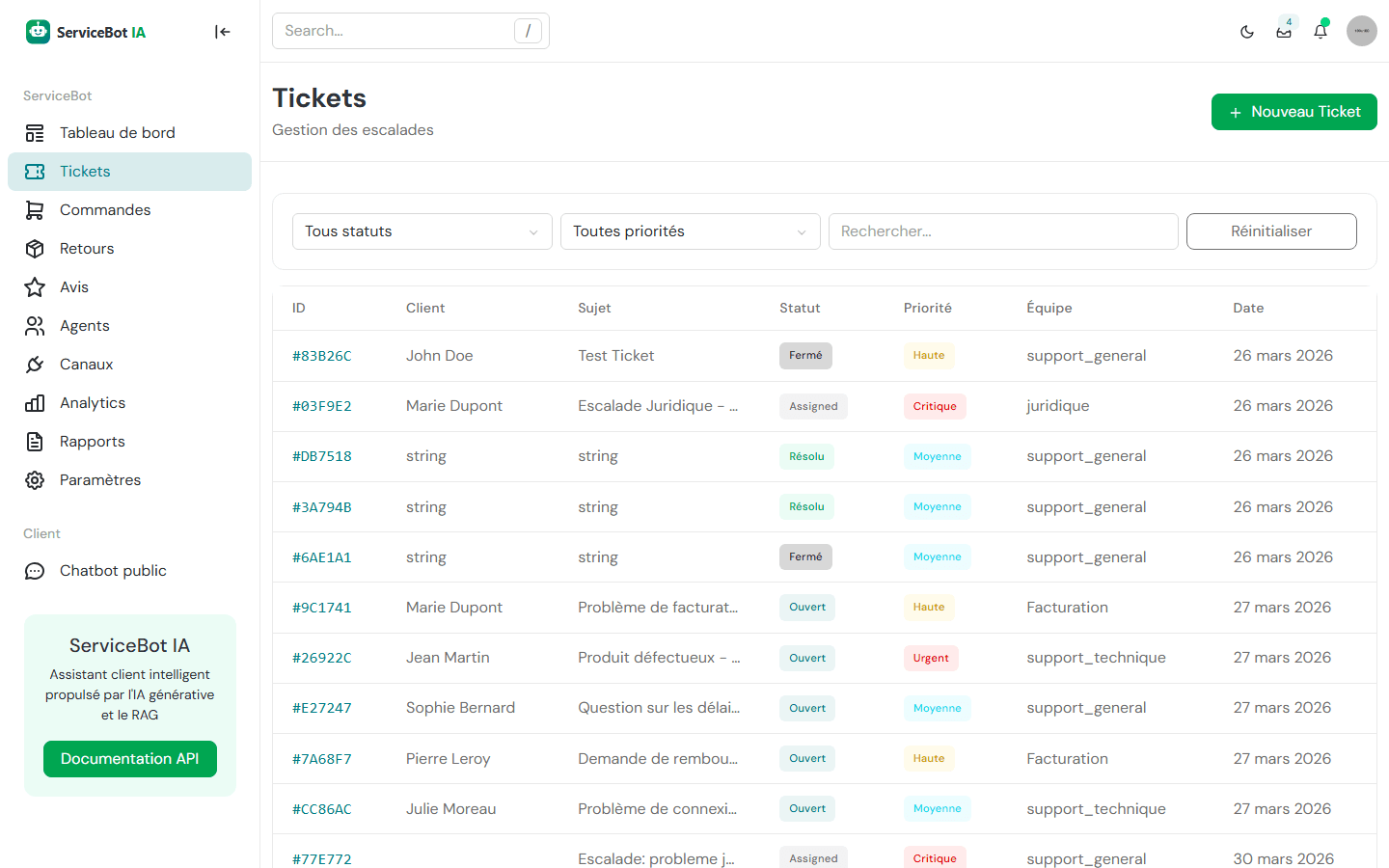Click the Sophie Bernard client cell
This screenshot has height=868, width=1389.
coord(461,708)
